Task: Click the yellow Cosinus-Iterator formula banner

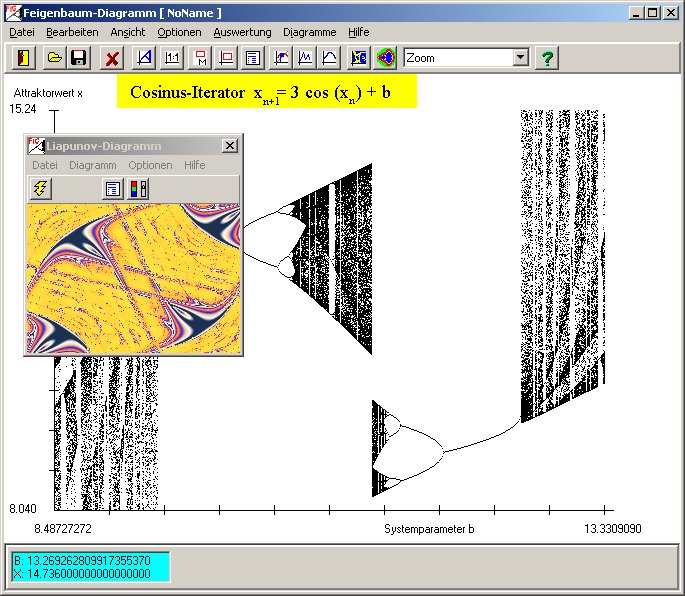Action: click(266, 91)
